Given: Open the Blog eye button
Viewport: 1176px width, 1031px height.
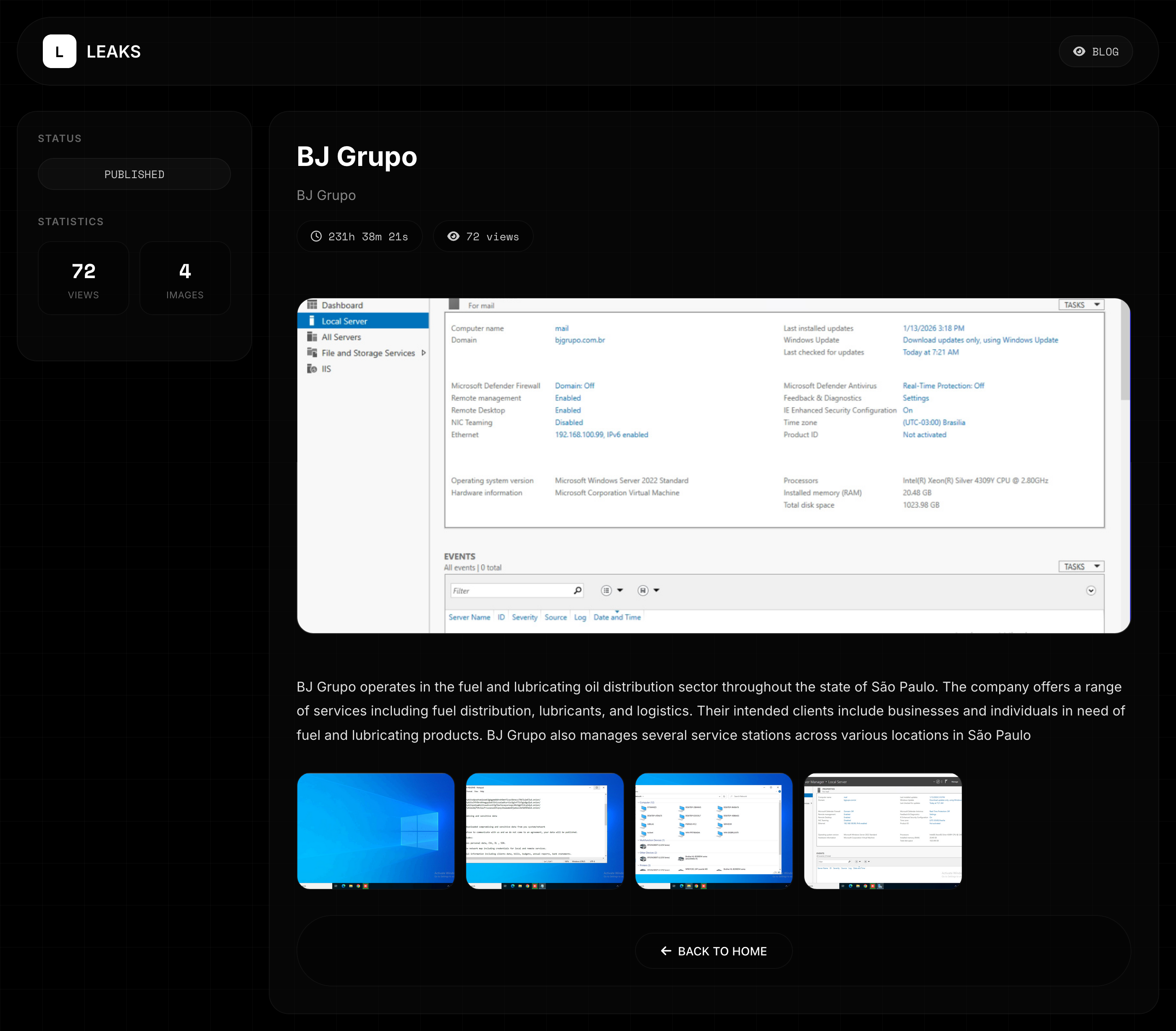Looking at the screenshot, I should pyautogui.click(x=1095, y=51).
